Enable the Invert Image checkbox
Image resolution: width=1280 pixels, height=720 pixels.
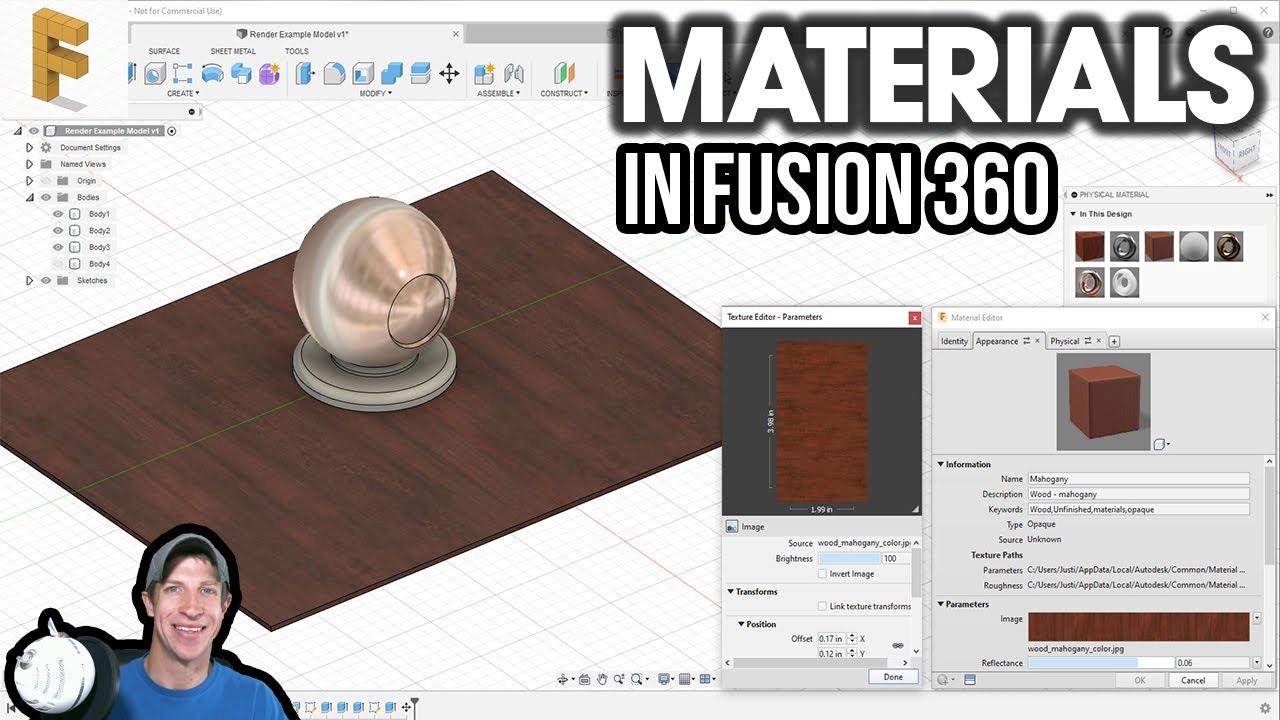(822, 574)
